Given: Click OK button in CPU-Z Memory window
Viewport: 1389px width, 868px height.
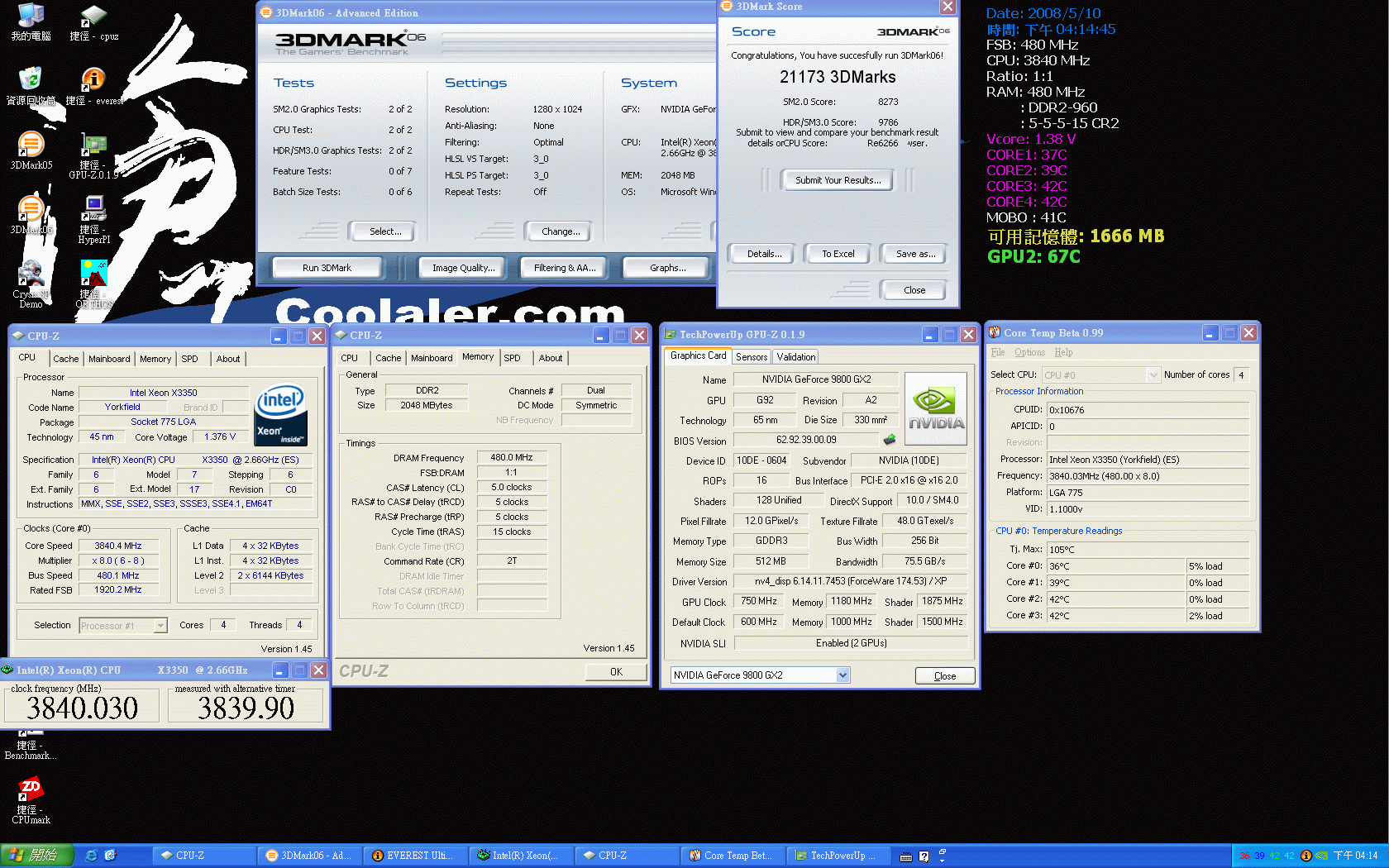Looking at the screenshot, I should coord(616,672).
